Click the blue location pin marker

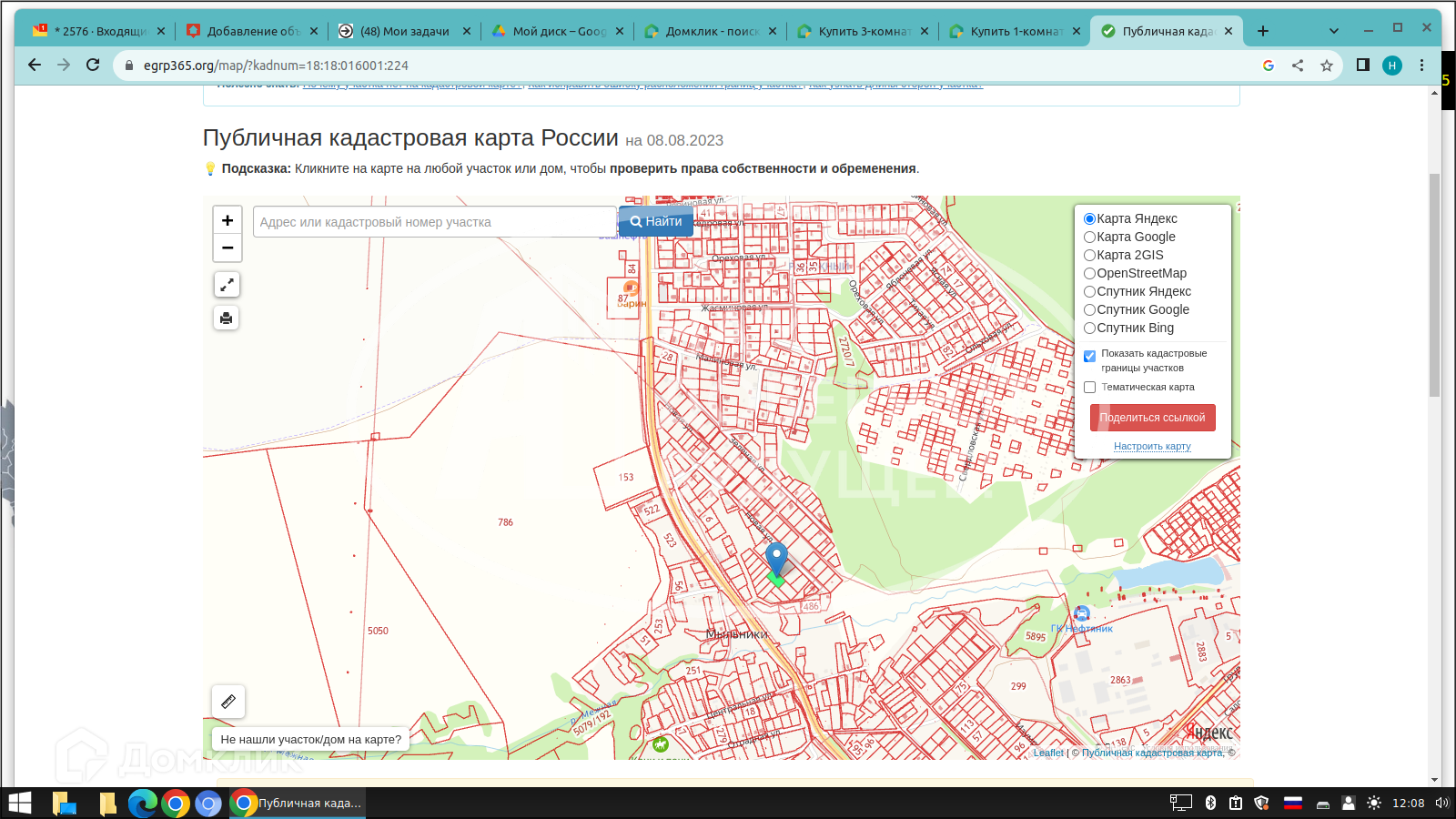[776, 557]
